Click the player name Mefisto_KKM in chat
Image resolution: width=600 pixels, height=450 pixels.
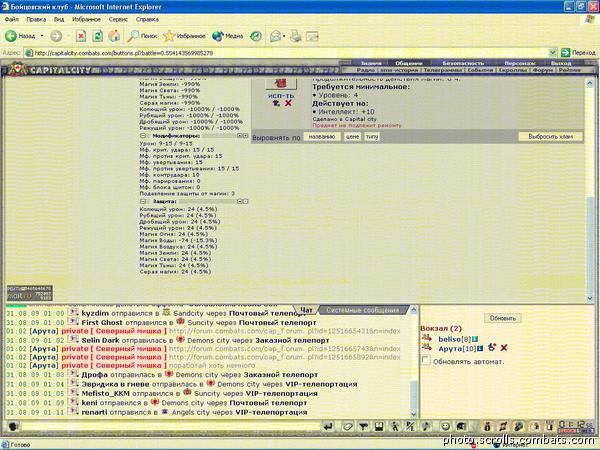pyautogui.click(x=106, y=393)
